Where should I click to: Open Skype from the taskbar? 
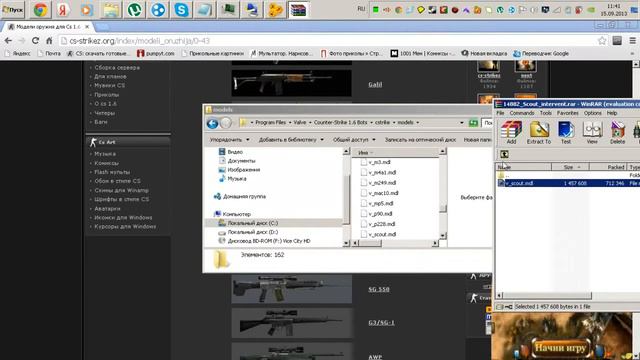coord(181,9)
